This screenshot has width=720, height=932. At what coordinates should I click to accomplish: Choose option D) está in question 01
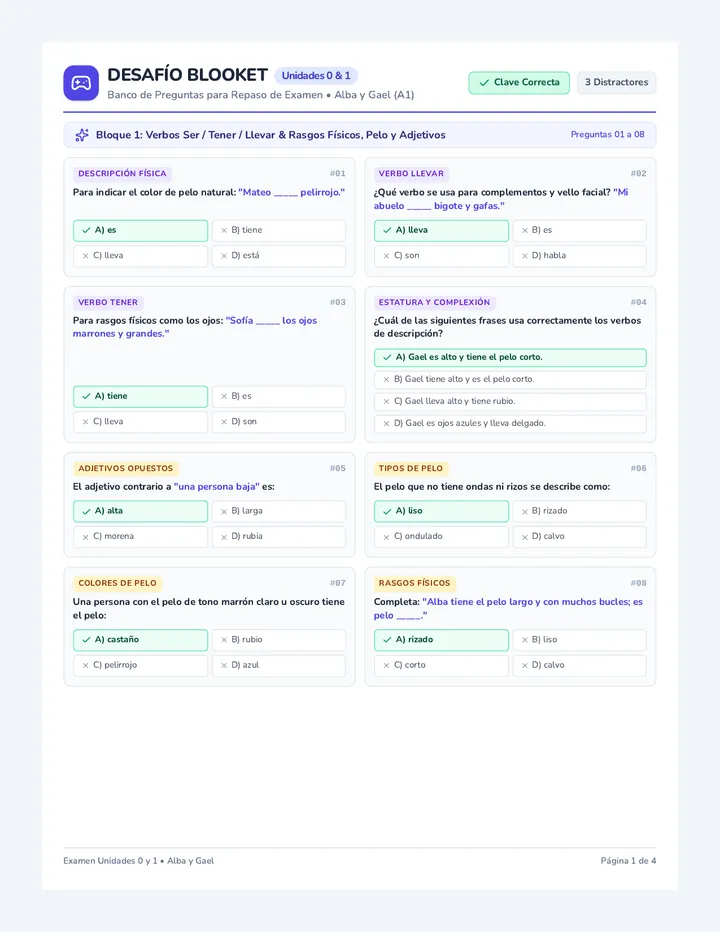(279, 256)
